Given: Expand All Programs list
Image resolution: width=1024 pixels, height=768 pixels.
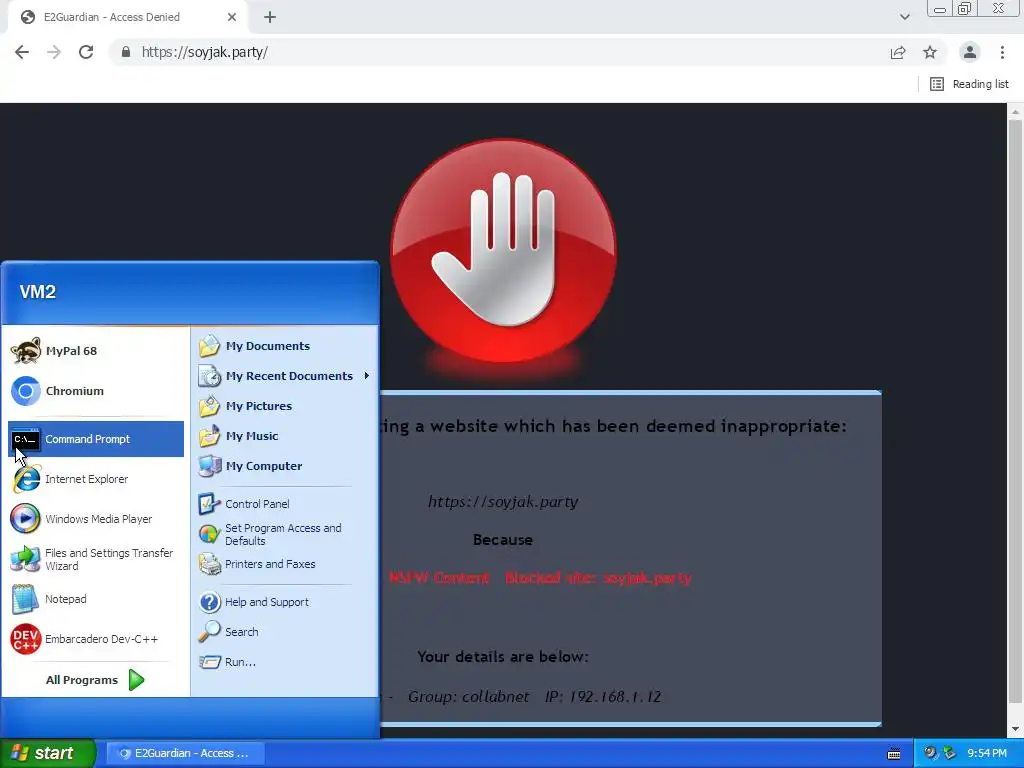Looking at the screenshot, I should [95, 680].
